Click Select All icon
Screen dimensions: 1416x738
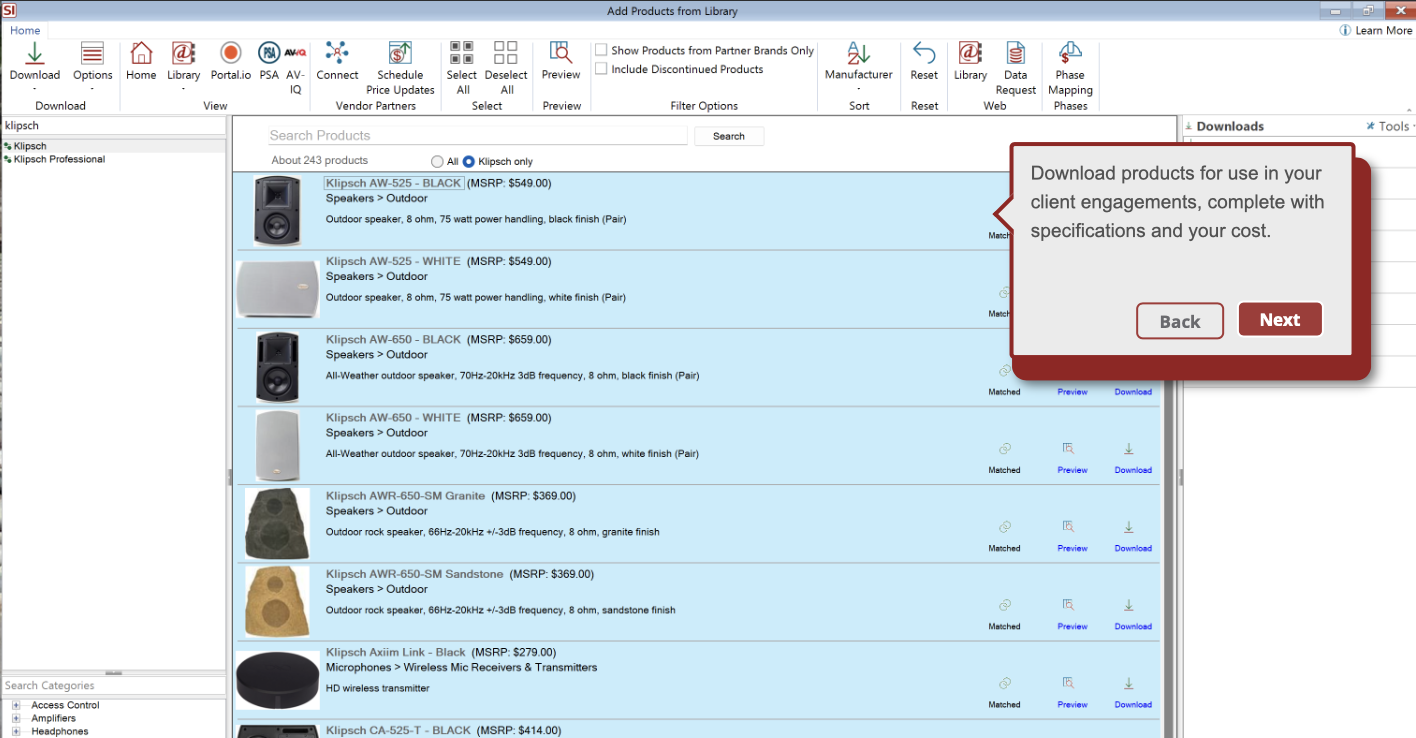pyautogui.click(x=461, y=54)
